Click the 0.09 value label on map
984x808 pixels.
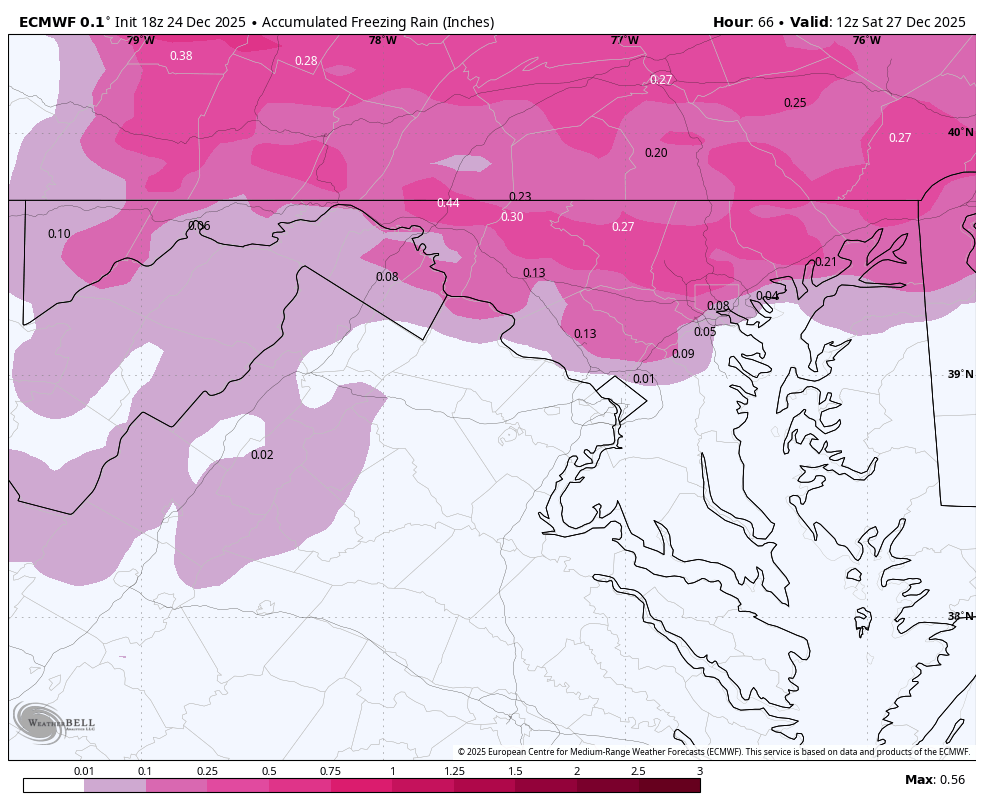point(683,354)
